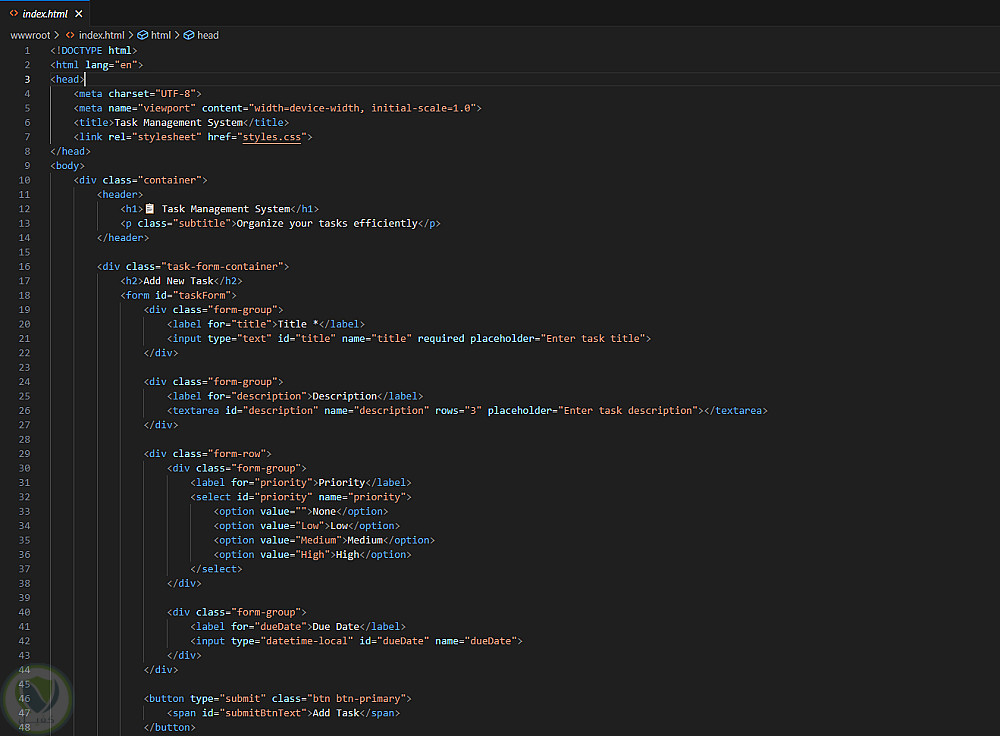The height and width of the screenshot is (736, 1000).
Task: Expand the html breadcrumb symbol list
Action: point(162,35)
